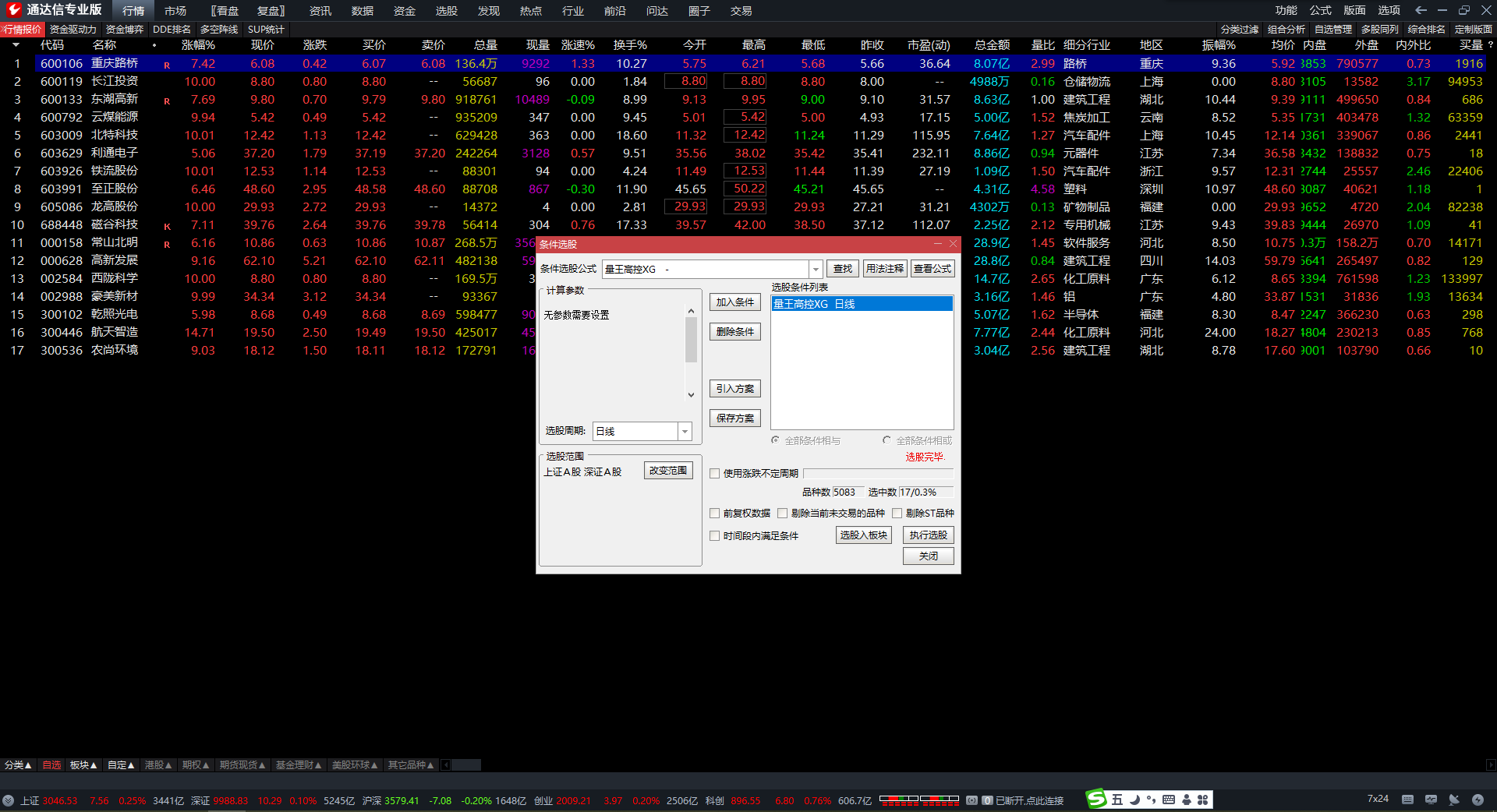This screenshot has height=812, width=1497.
Task: Click the keyboard icon left of monitor icon
Action: tap(1407, 800)
